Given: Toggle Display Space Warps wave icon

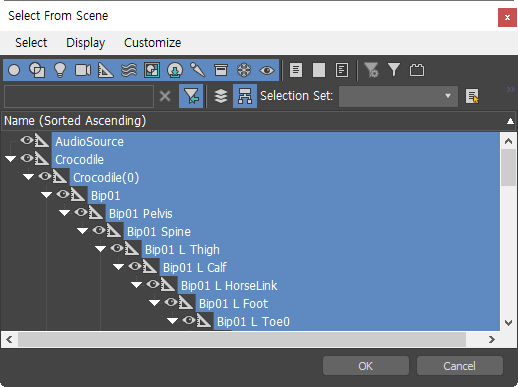Looking at the screenshot, I should [129, 70].
